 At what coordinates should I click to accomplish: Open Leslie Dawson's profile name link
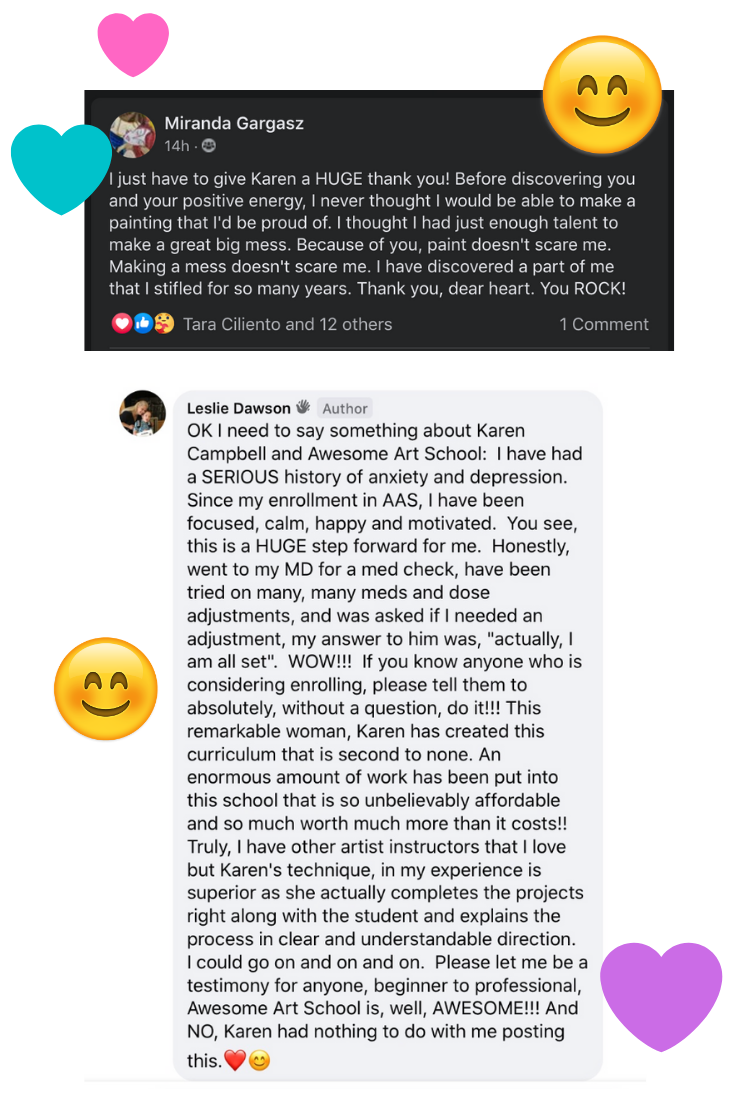tap(239, 408)
